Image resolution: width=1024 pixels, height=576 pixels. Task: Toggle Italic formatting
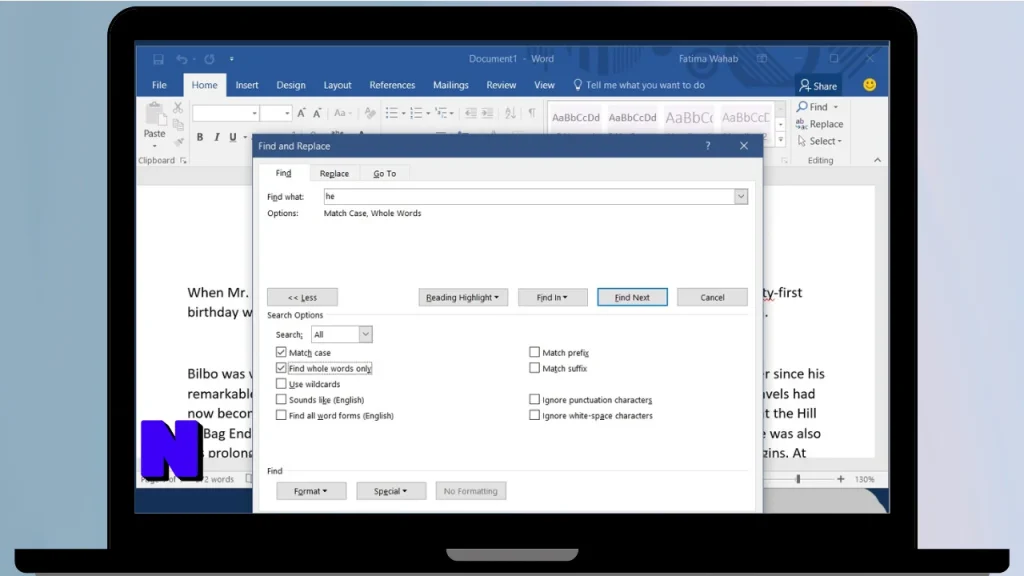[216, 137]
